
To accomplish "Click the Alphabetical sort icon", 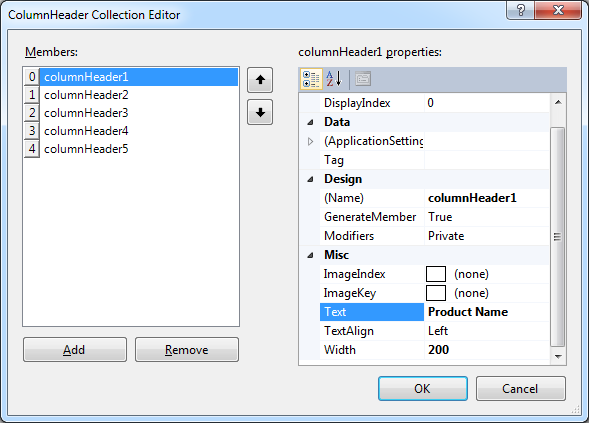I will [x=334, y=79].
